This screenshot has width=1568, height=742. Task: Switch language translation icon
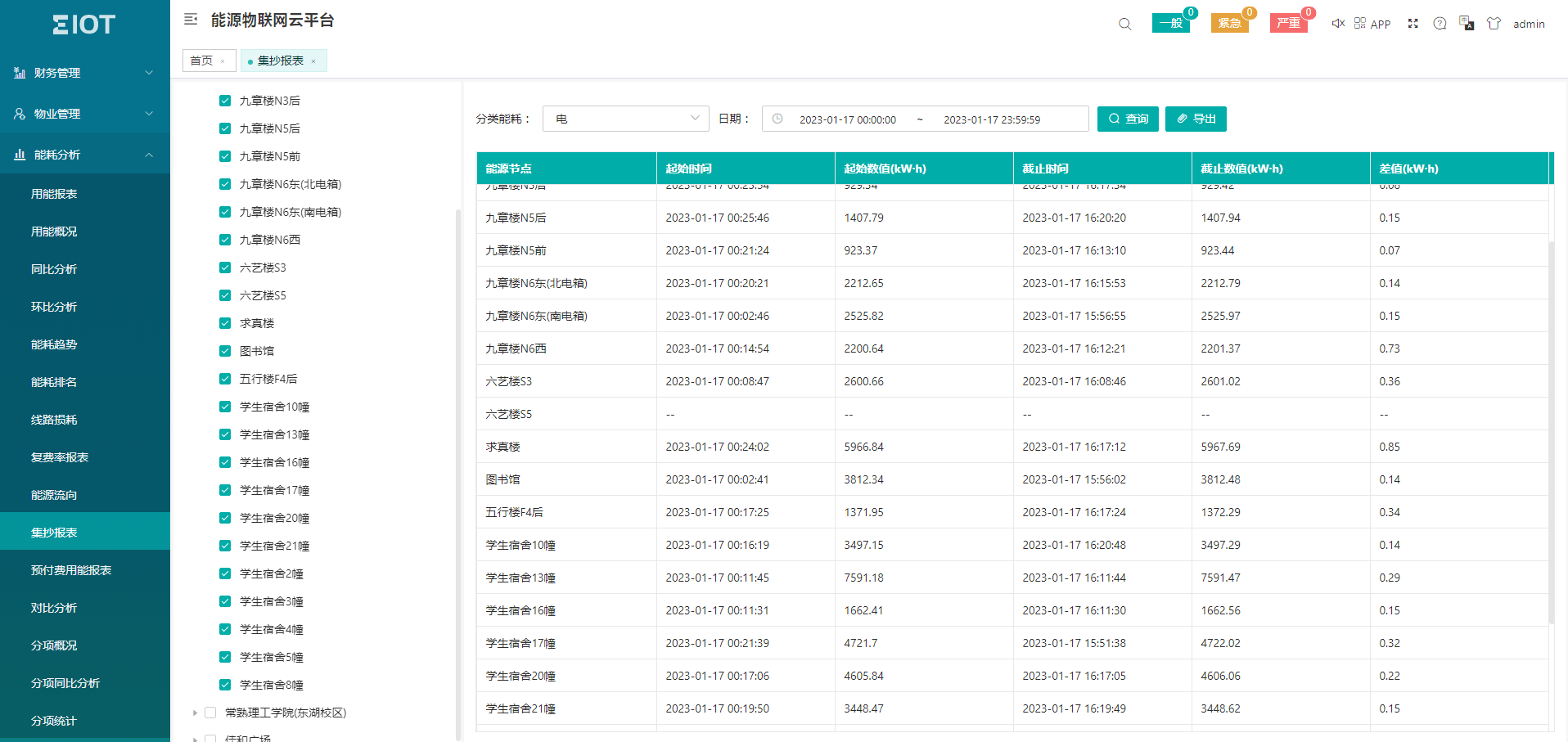coord(1467,23)
